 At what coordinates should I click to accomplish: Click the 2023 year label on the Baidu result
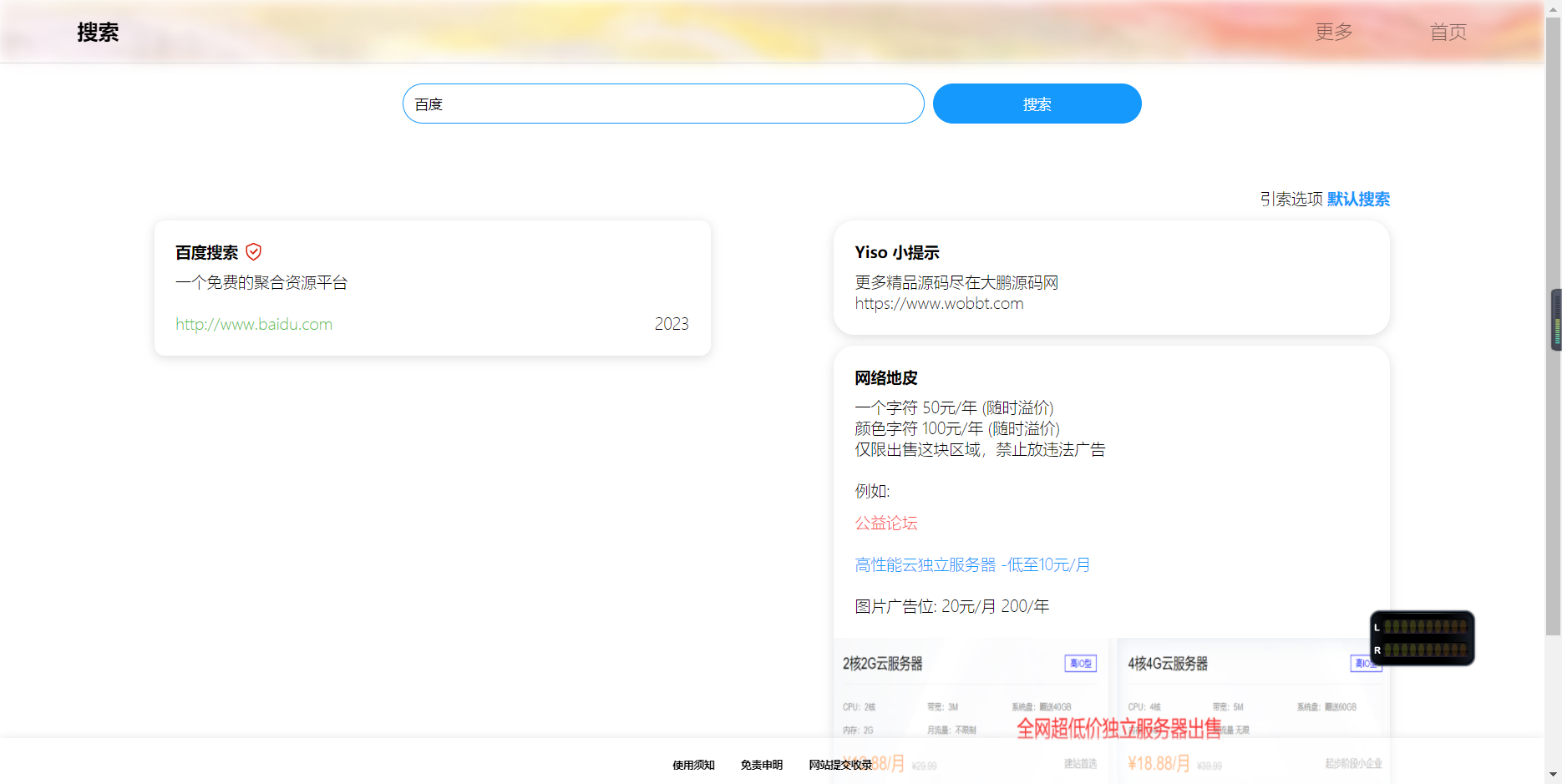[672, 324]
